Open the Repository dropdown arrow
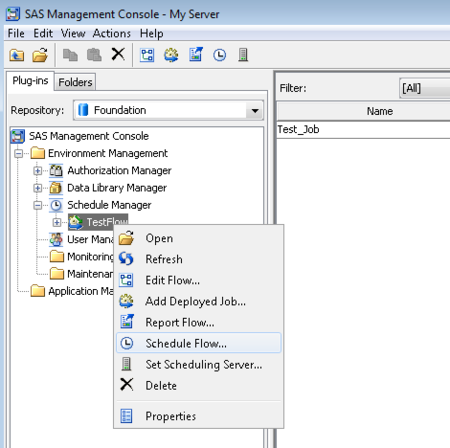This screenshot has height=448, width=450. pyautogui.click(x=255, y=110)
